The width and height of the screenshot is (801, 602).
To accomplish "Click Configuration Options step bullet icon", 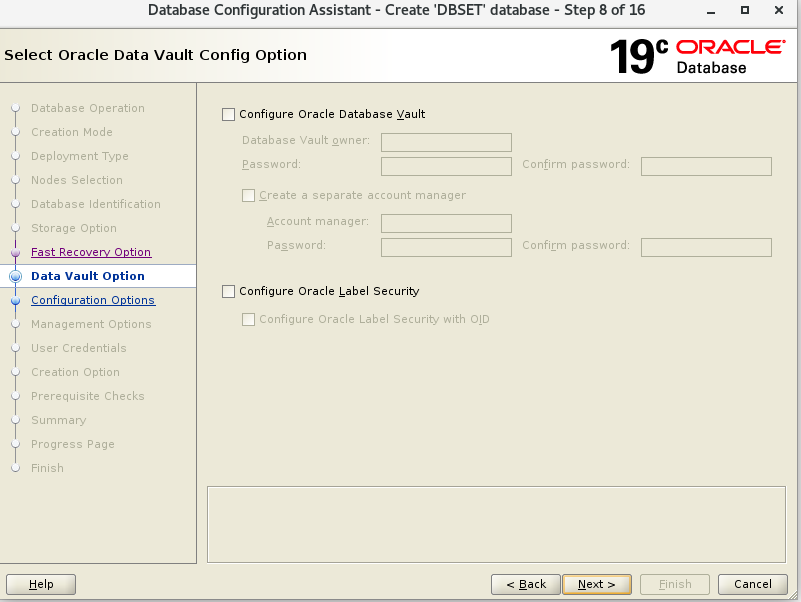I will [16, 300].
